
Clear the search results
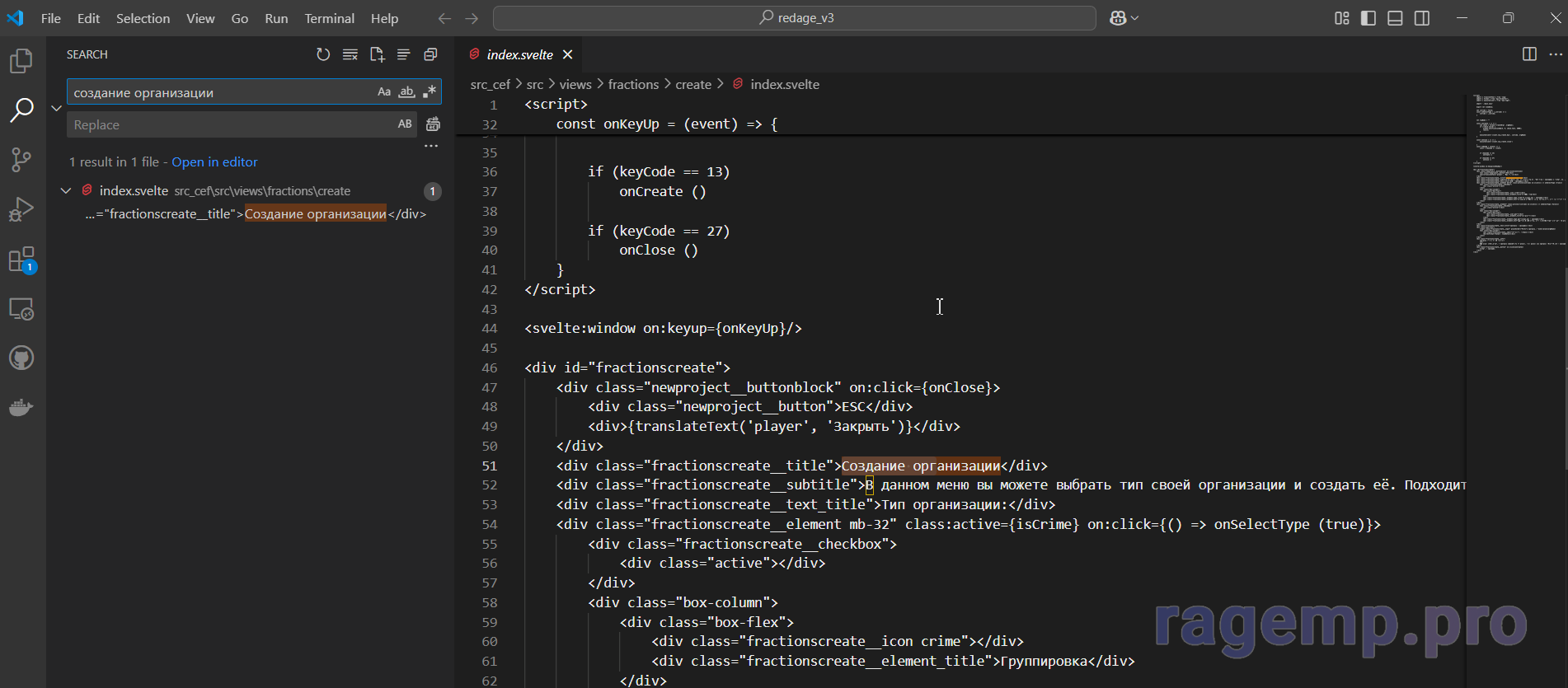coord(350,54)
